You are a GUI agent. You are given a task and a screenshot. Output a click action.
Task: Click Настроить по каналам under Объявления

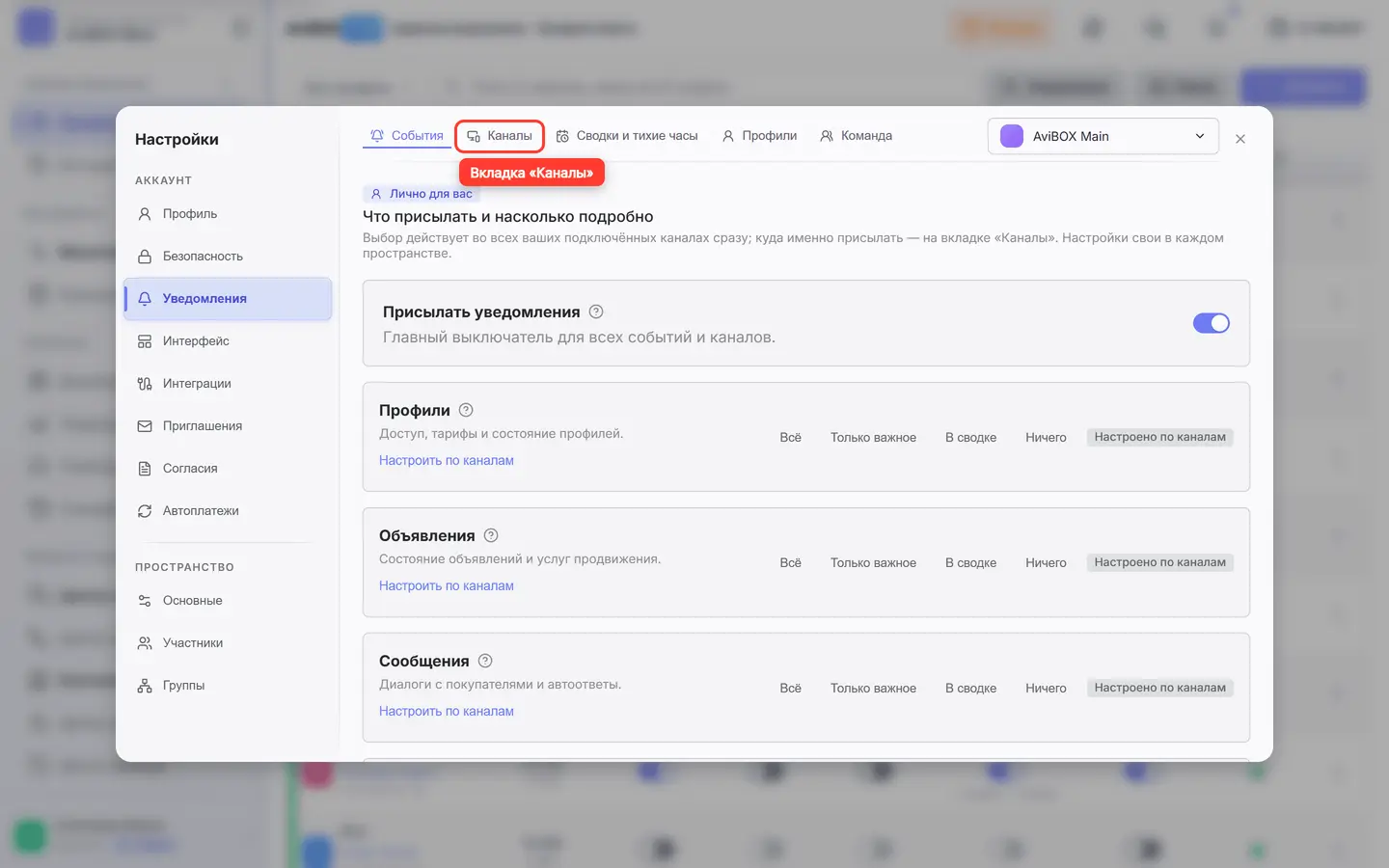tap(447, 585)
